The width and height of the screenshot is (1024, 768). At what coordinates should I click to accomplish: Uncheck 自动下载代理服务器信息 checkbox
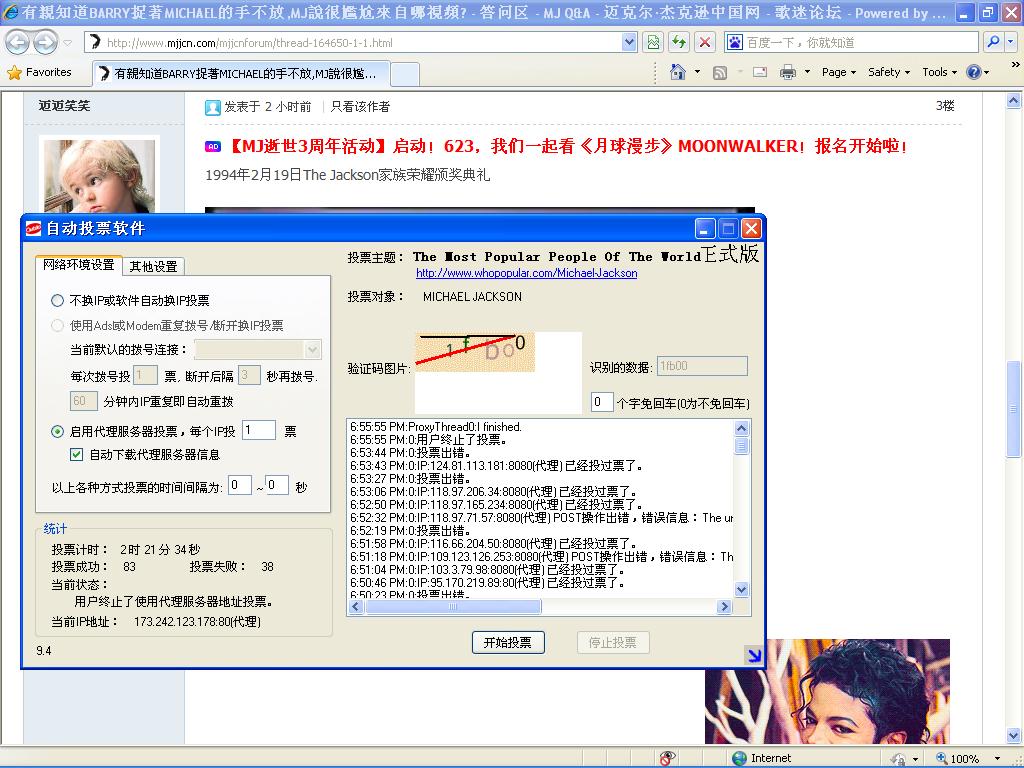pyautogui.click(x=77, y=454)
